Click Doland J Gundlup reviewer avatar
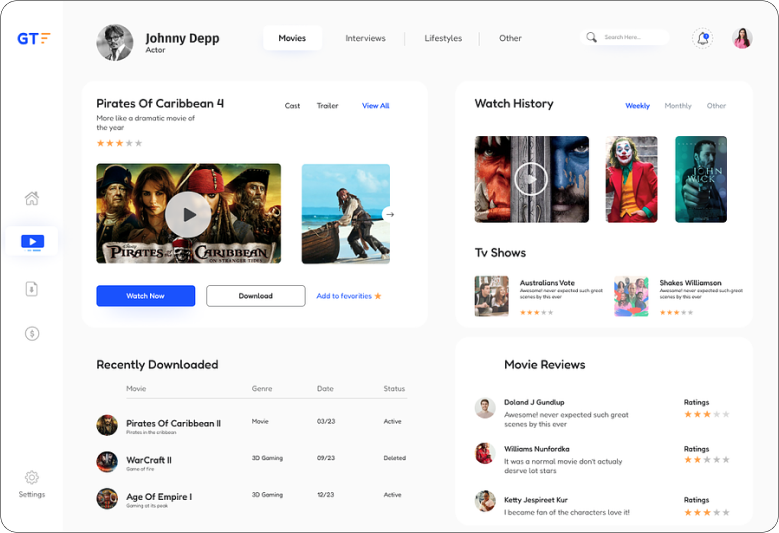The height and width of the screenshot is (533, 779). tap(485, 408)
